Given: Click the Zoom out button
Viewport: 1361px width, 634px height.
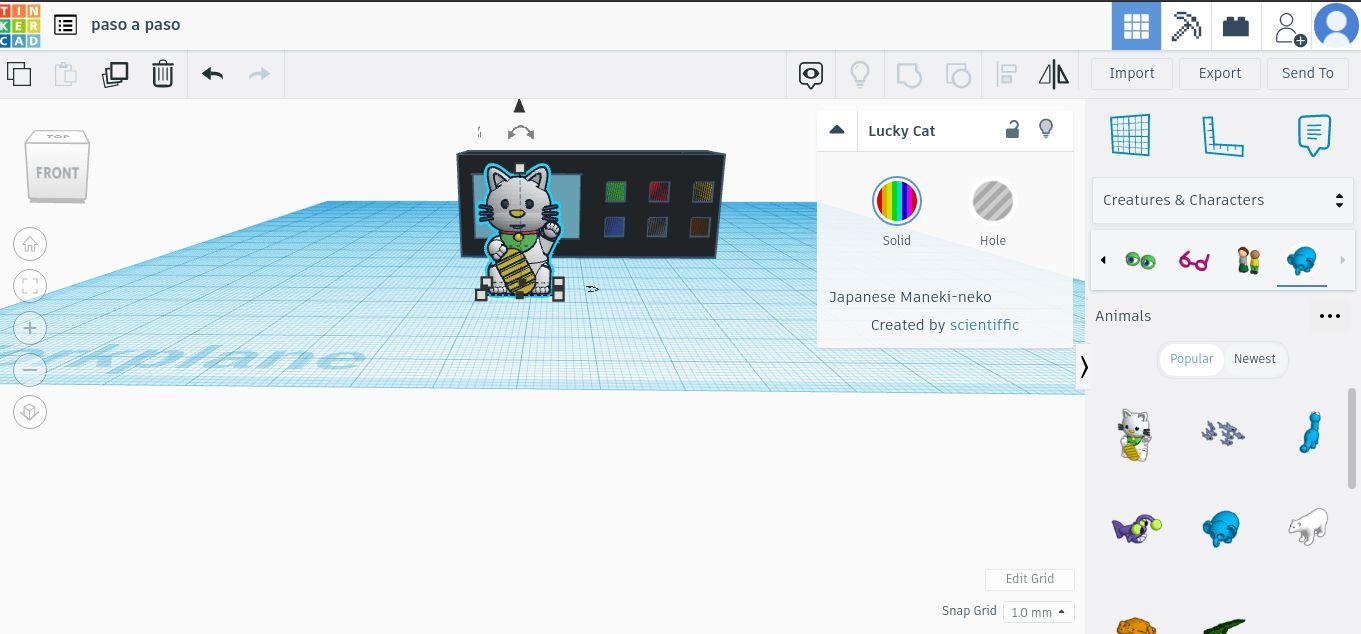Looking at the screenshot, I should pos(30,370).
